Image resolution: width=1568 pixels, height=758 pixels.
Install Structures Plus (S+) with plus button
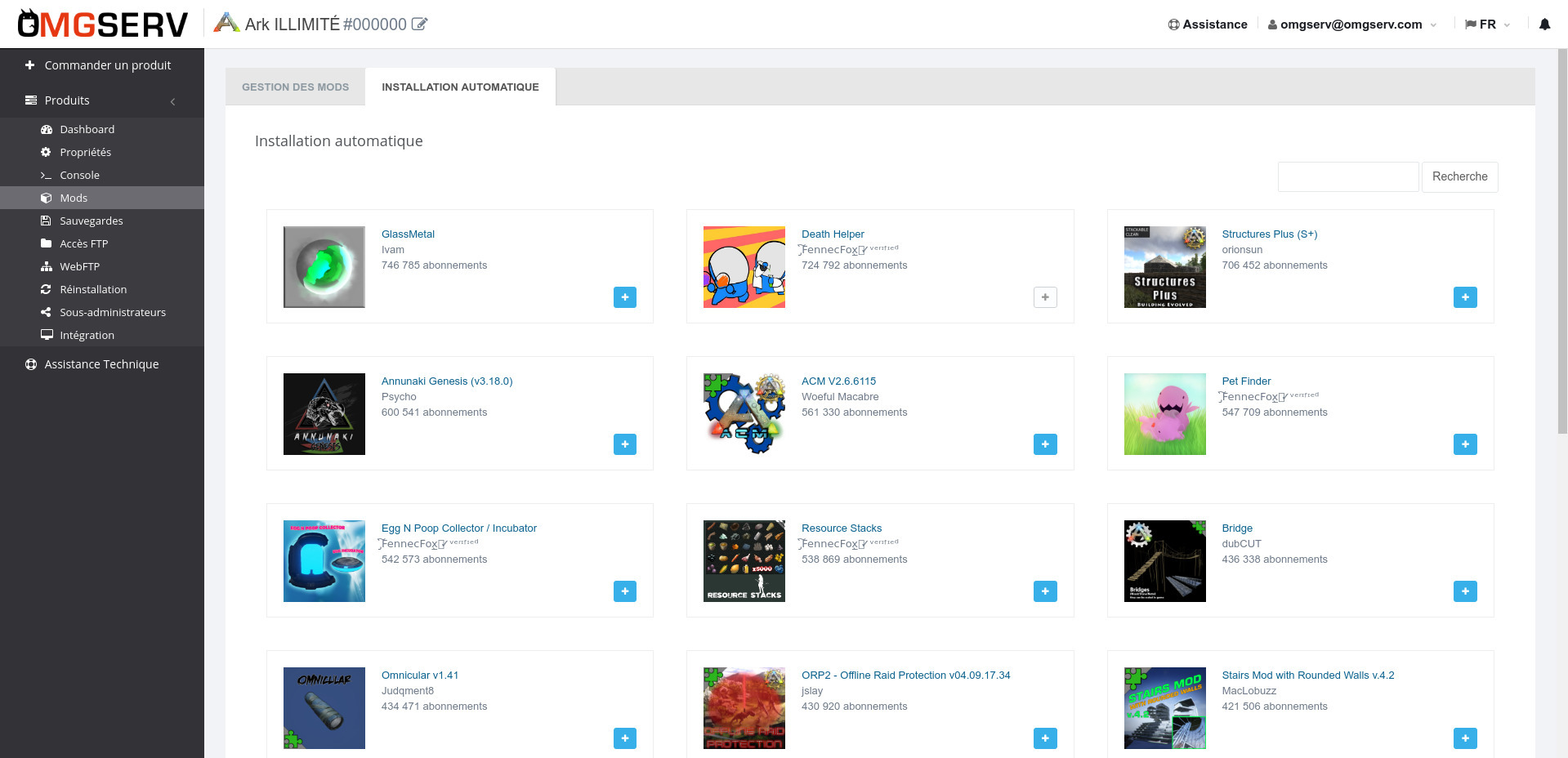(1465, 297)
